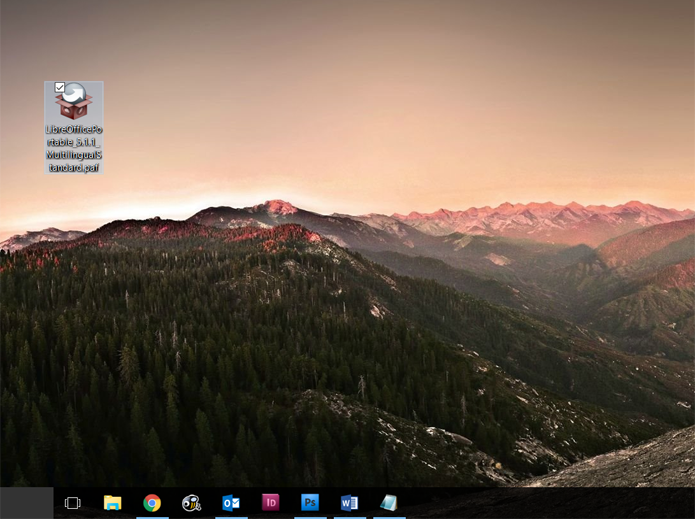Open Task View from the taskbar
The width and height of the screenshot is (695, 519).
pyautogui.click(x=73, y=503)
